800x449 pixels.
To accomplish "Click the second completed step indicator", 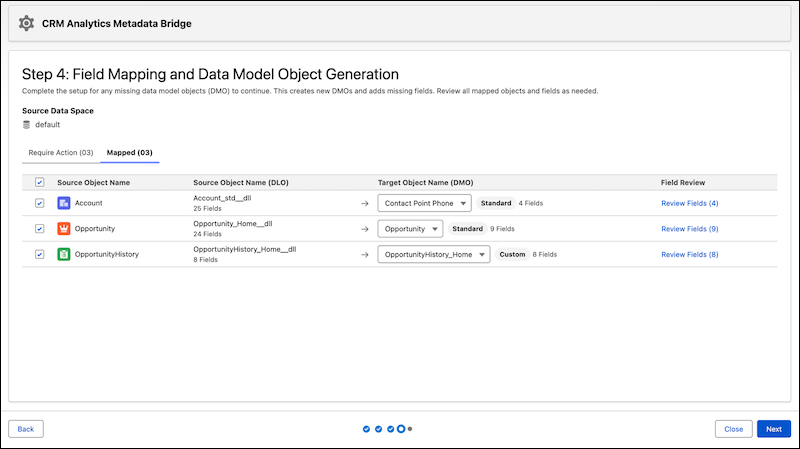I will tap(379, 429).
